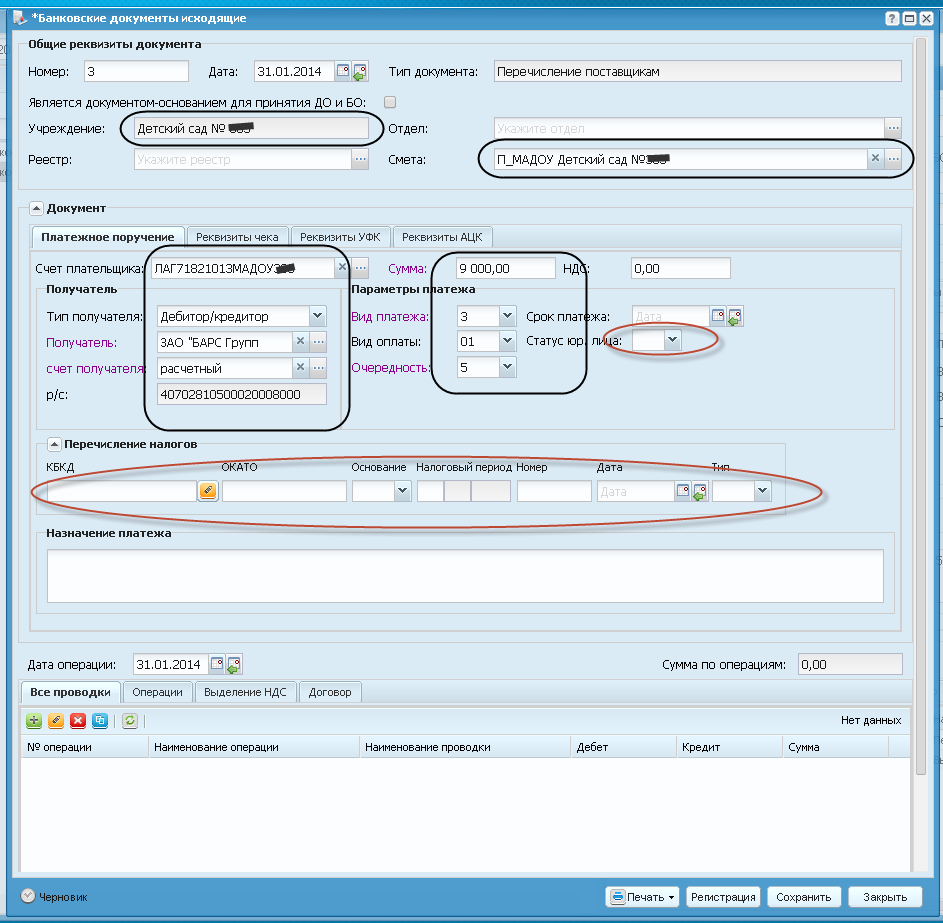Click the orange edit icon next to КБКД field
943x923 pixels.
[208, 491]
